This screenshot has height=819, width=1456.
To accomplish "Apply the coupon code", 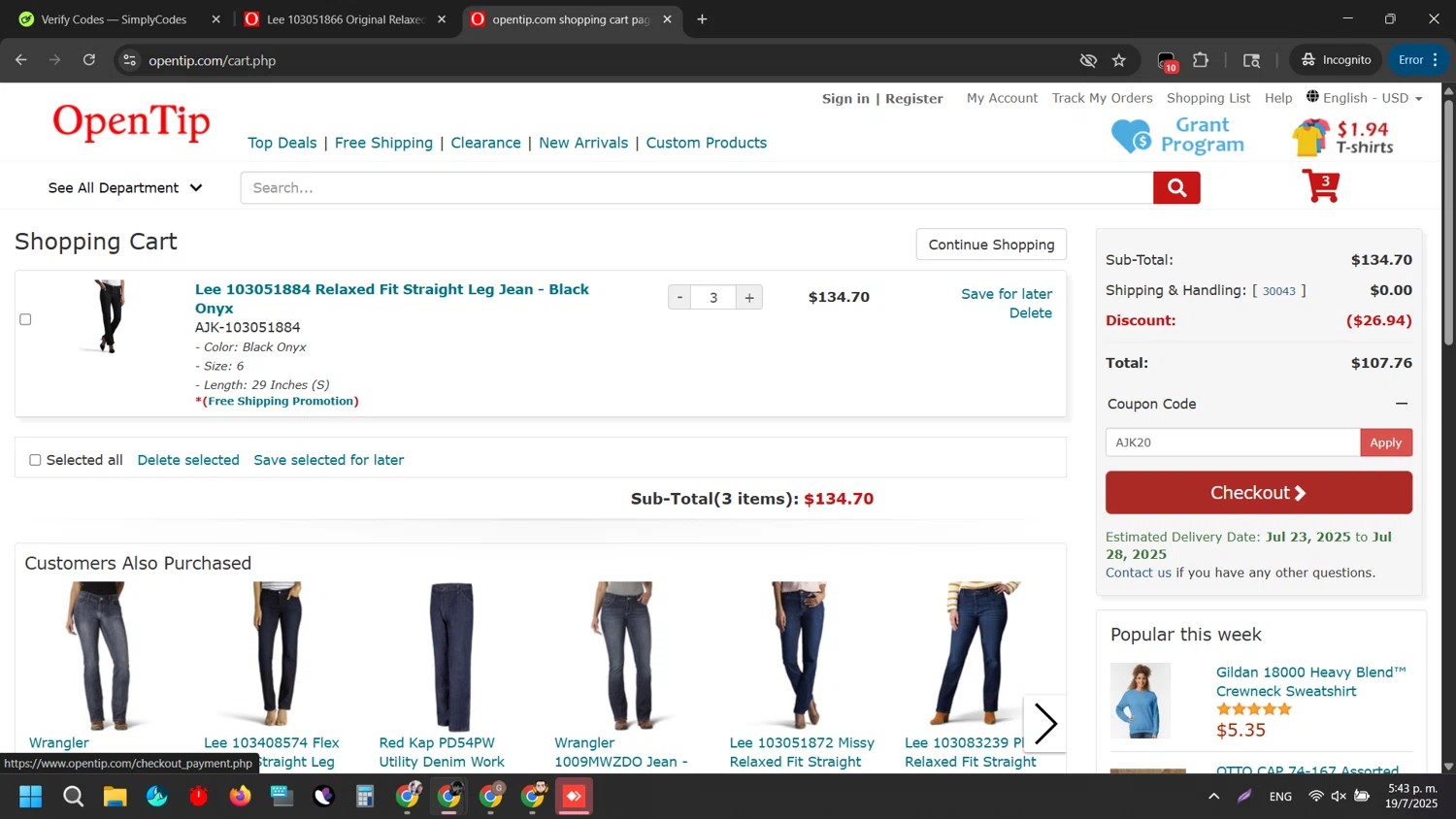I will pos(1386,442).
